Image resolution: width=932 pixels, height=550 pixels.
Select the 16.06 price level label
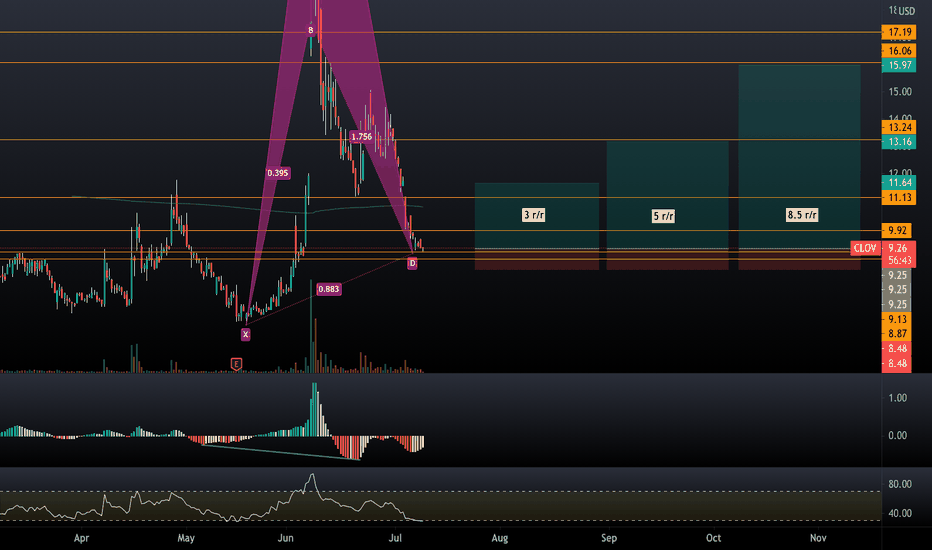[x=899, y=51]
